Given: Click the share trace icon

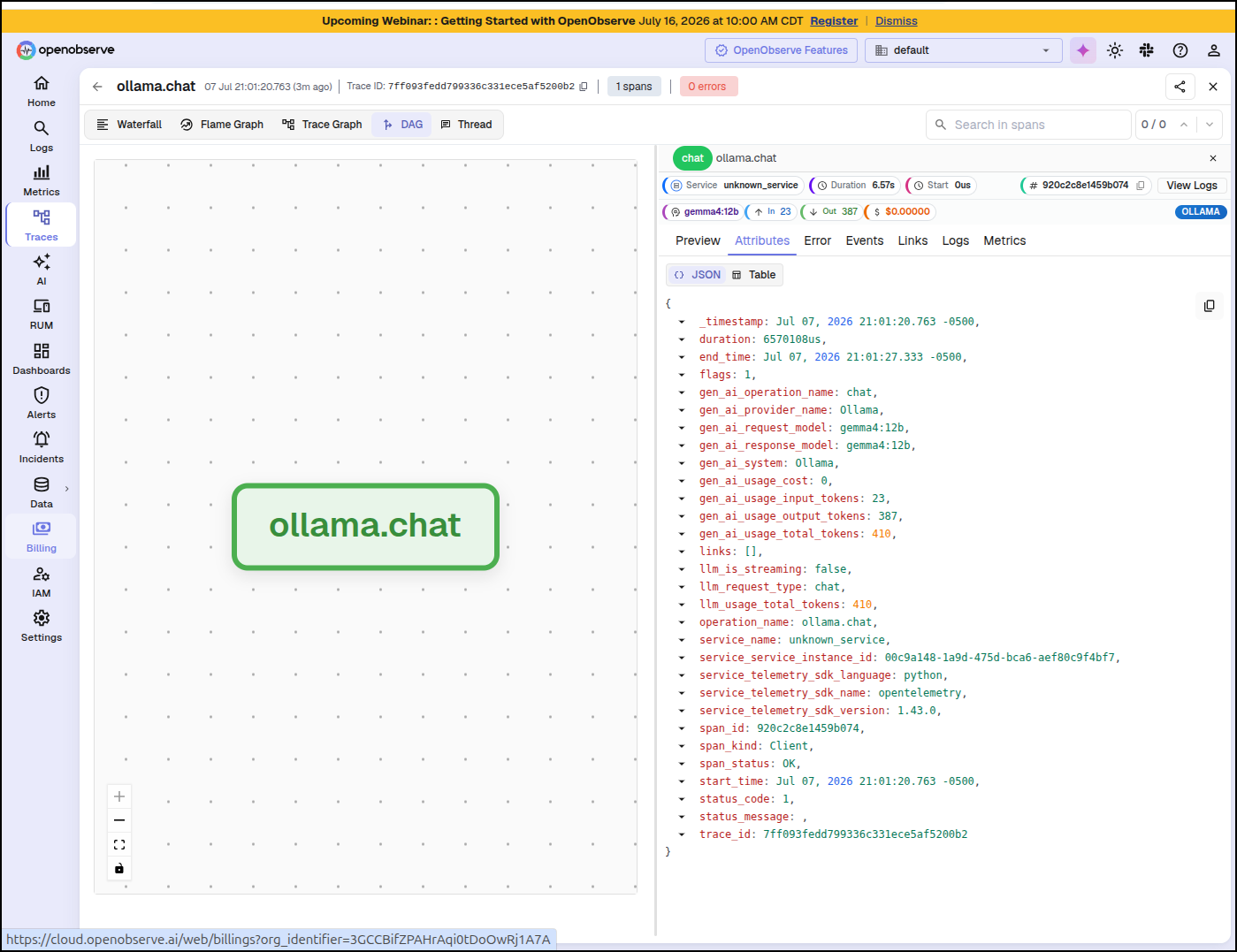Looking at the screenshot, I should pos(1180,86).
